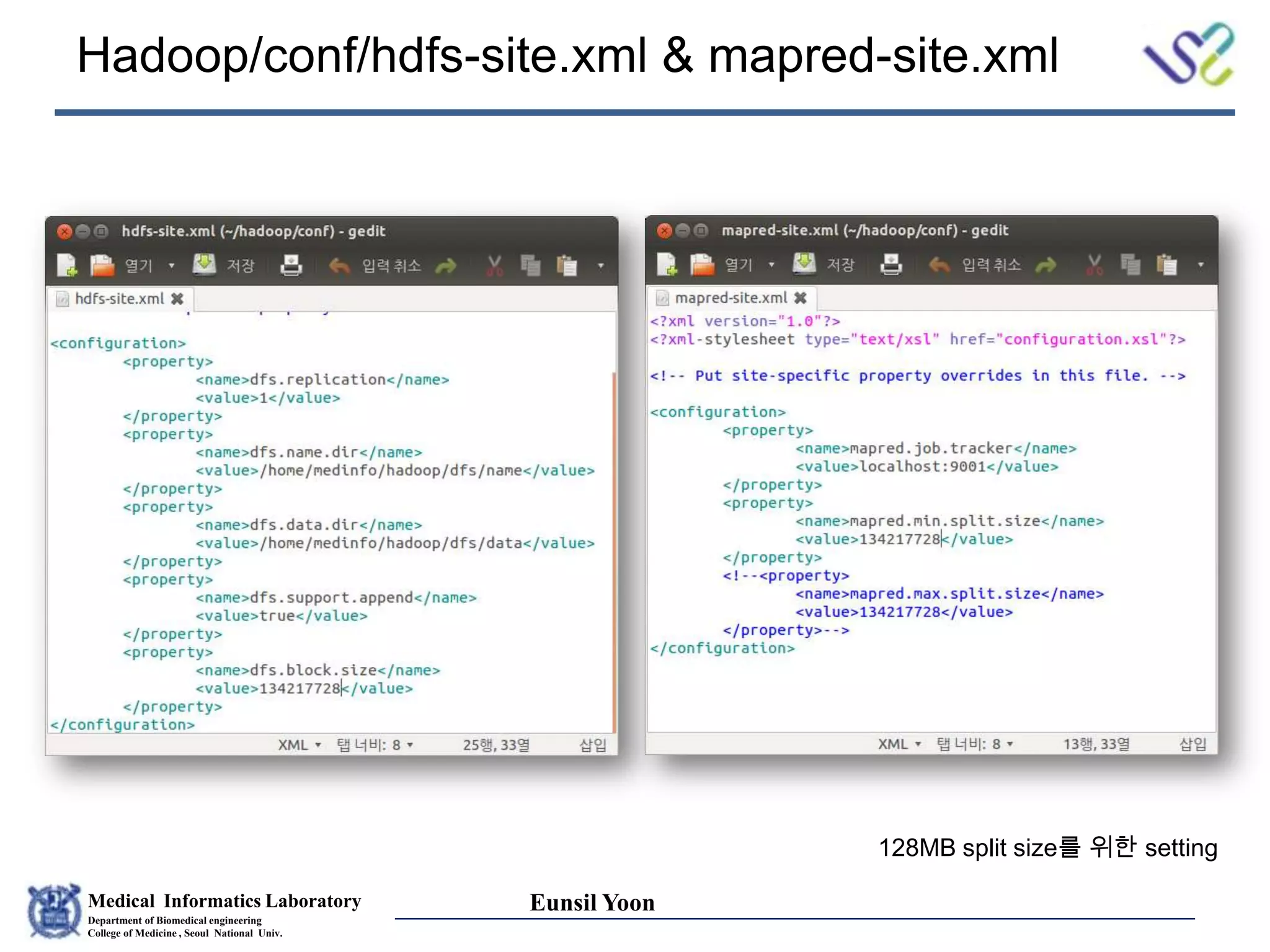The height and width of the screenshot is (952, 1270).
Task: Click Save icon in hdfs-site.xml gedit window
Action: coord(204,265)
